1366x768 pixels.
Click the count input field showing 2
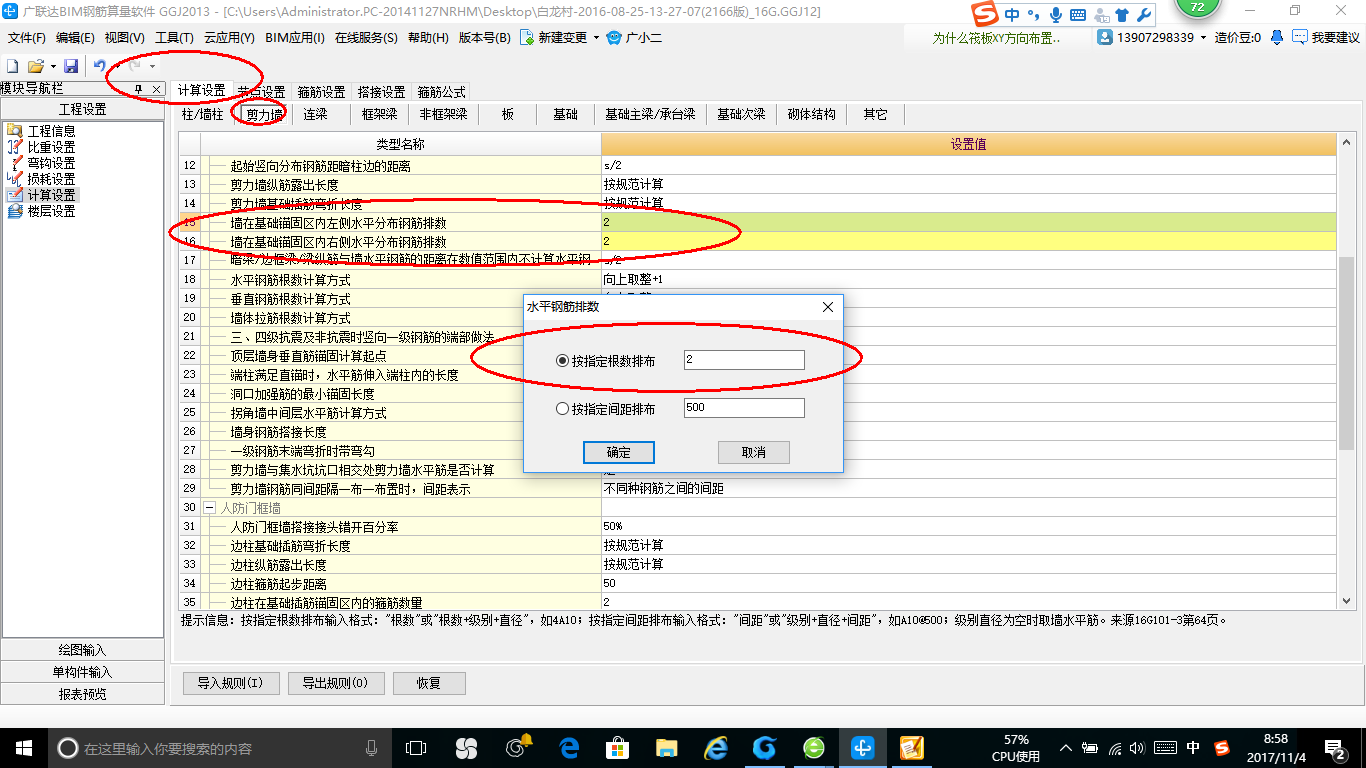pyautogui.click(x=744, y=360)
